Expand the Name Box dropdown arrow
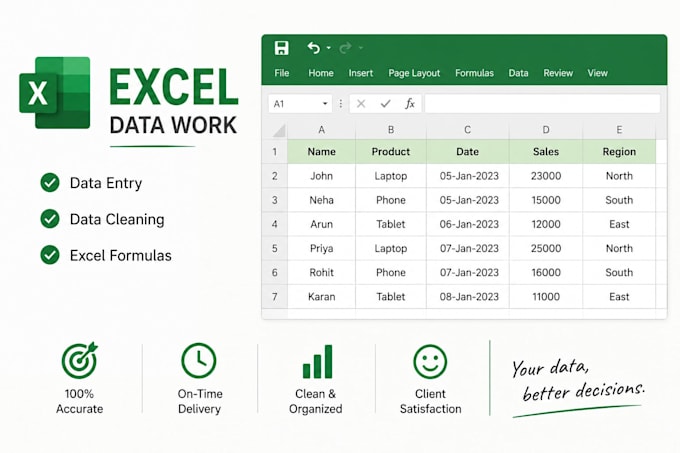The image size is (680, 453). coord(325,104)
